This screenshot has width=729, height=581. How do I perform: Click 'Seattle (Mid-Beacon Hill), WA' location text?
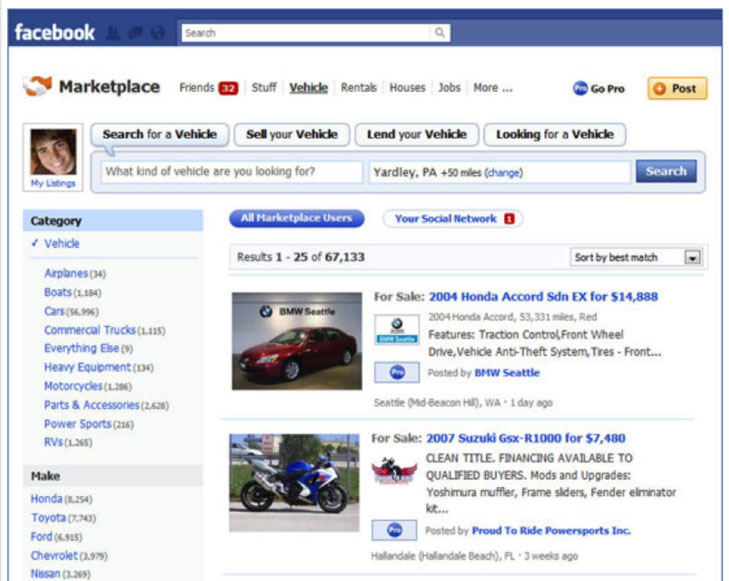coord(437,403)
